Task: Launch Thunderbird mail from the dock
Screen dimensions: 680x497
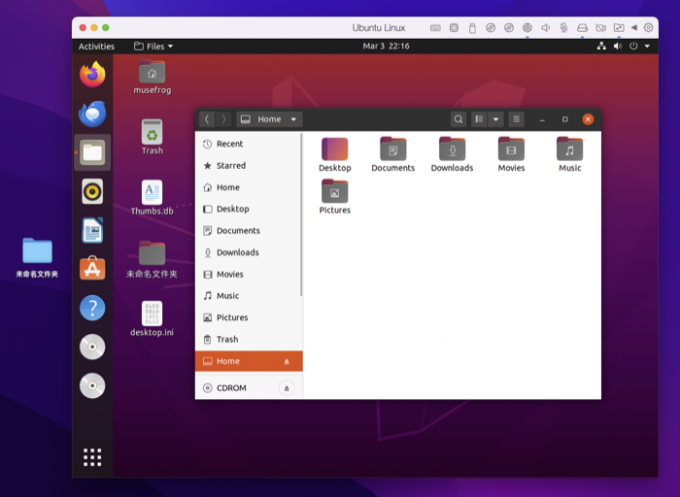Action: tap(92, 114)
